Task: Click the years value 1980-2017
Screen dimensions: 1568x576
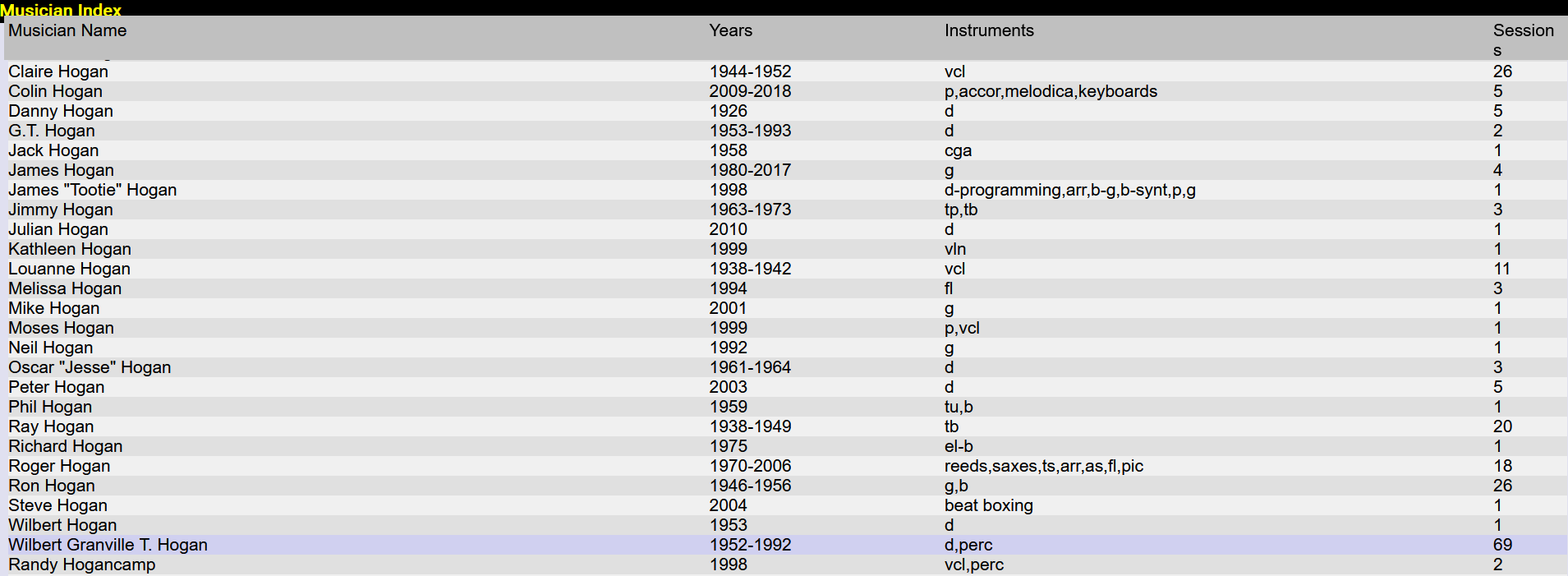Action: 750,170
